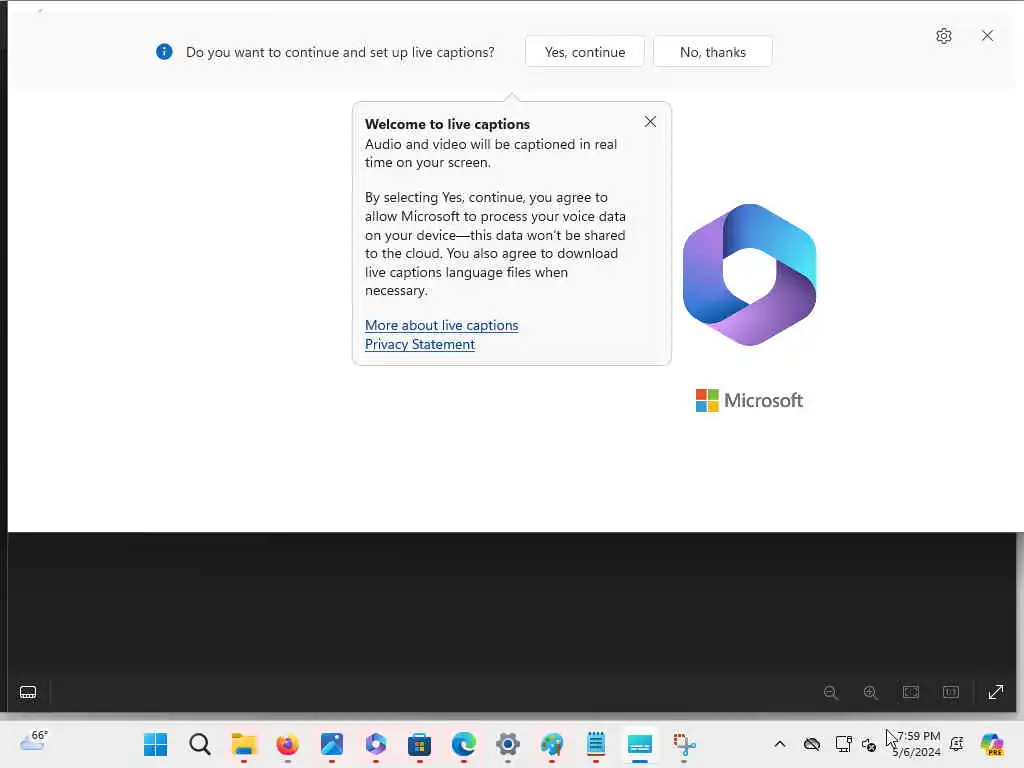The height and width of the screenshot is (768, 1024).
Task: Toggle the filmstrip icon in viewer toolbar
Action: 28,692
